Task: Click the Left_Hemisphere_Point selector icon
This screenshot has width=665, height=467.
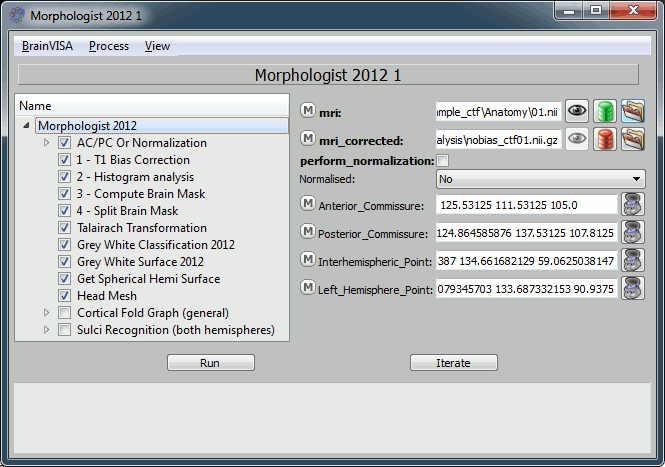Action: pyautogui.click(x=633, y=288)
